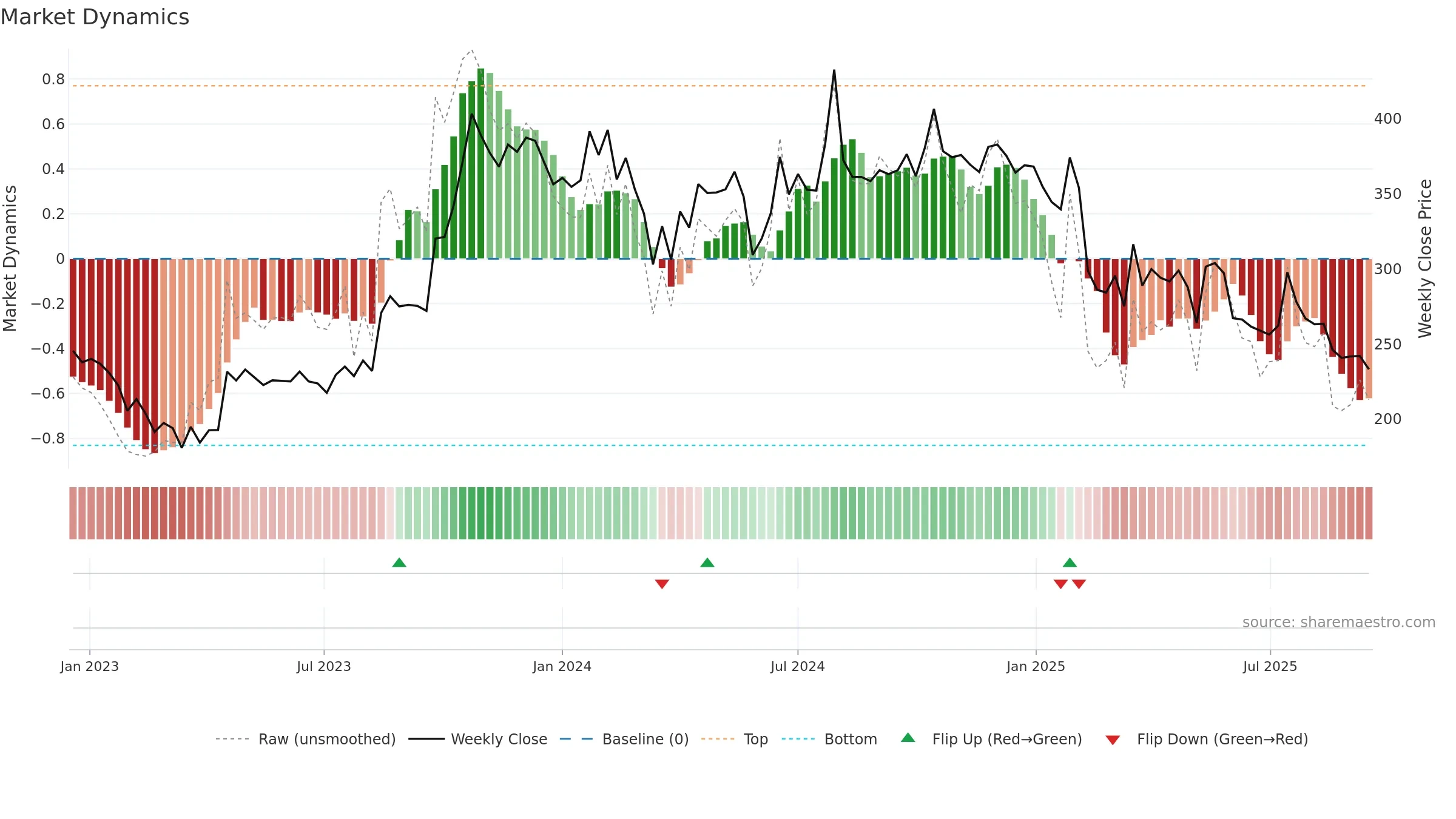Select the green flip-up marker before Jul 2024
Image resolution: width=1456 pixels, height=819 pixels.
[x=707, y=562]
